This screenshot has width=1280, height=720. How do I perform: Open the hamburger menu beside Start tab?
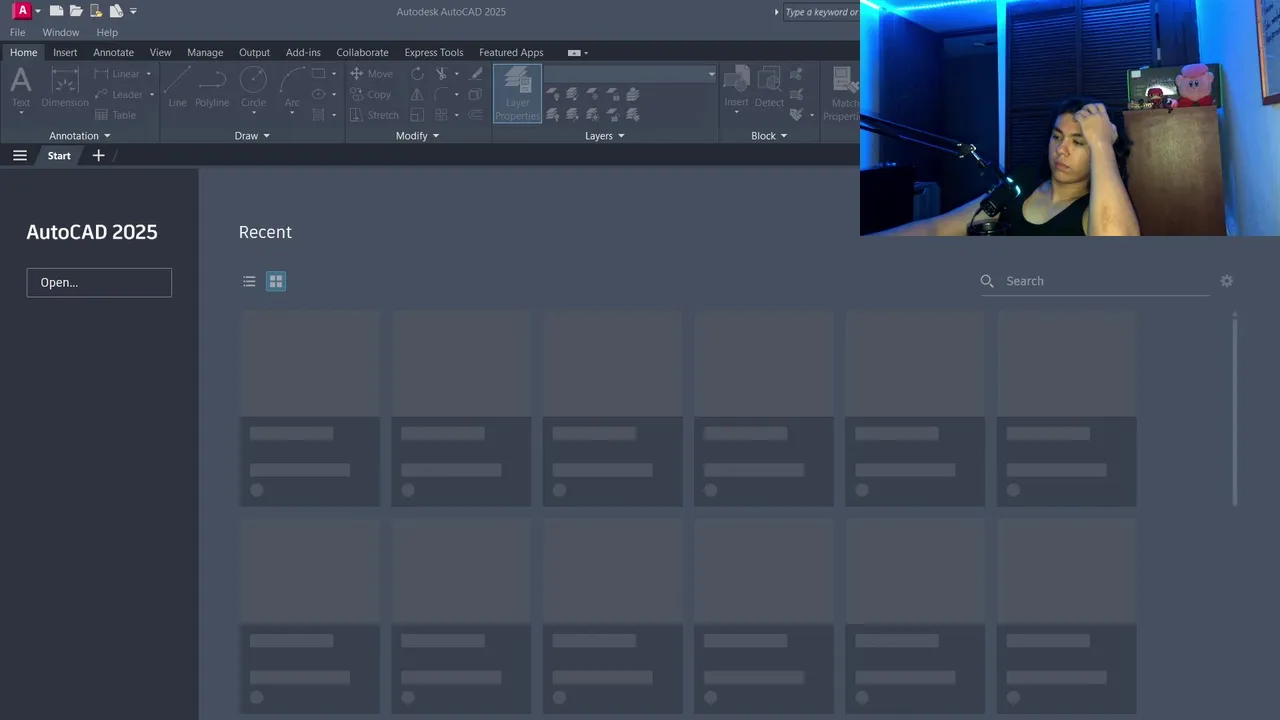(x=20, y=155)
